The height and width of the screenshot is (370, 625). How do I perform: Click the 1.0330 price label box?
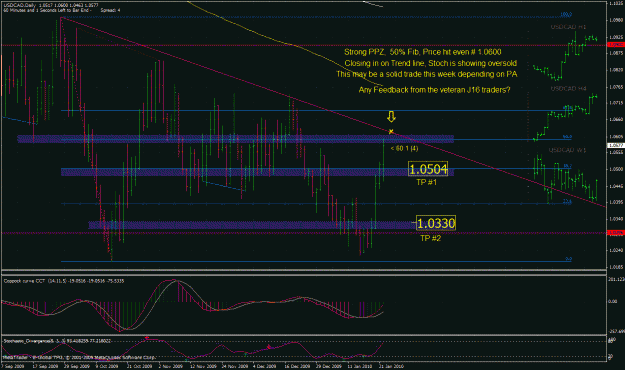click(x=436, y=223)
